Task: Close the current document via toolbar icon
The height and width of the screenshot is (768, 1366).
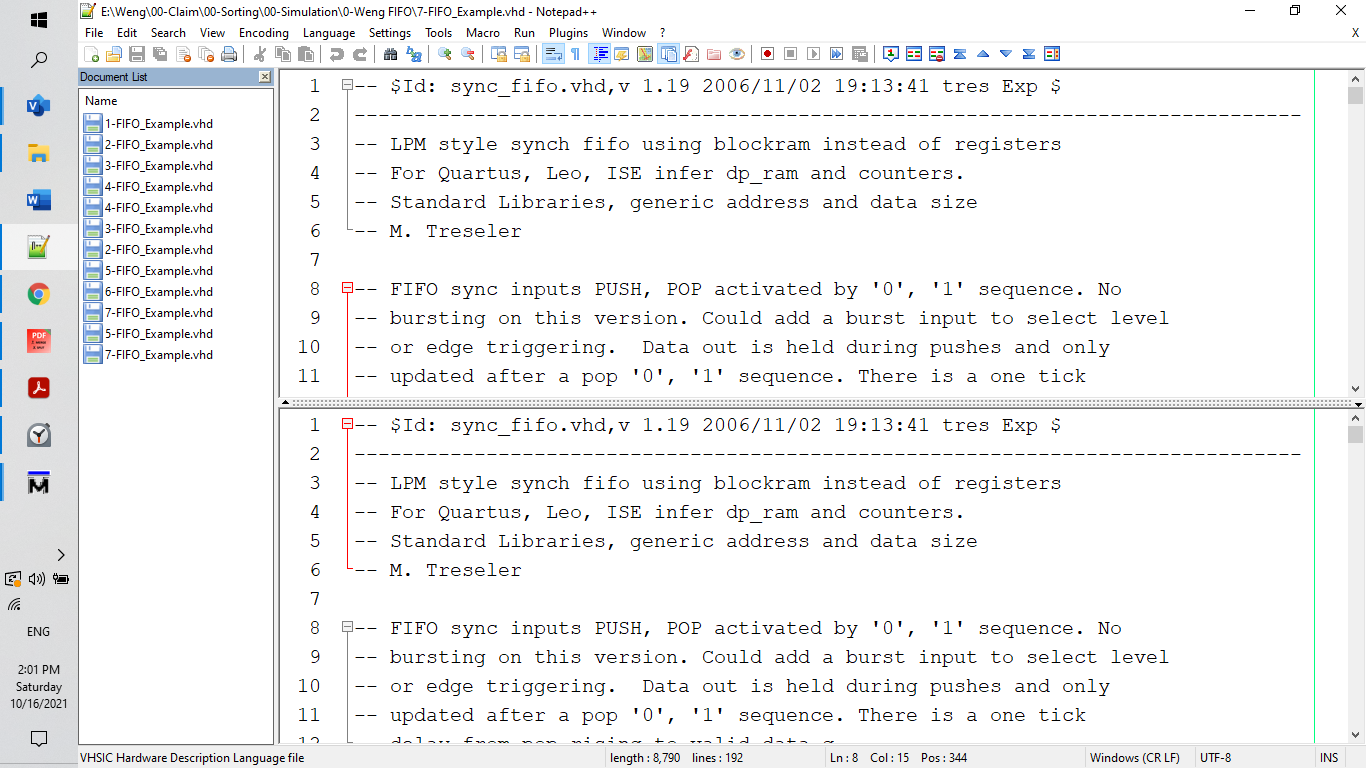Action: (x=183, y=54)
